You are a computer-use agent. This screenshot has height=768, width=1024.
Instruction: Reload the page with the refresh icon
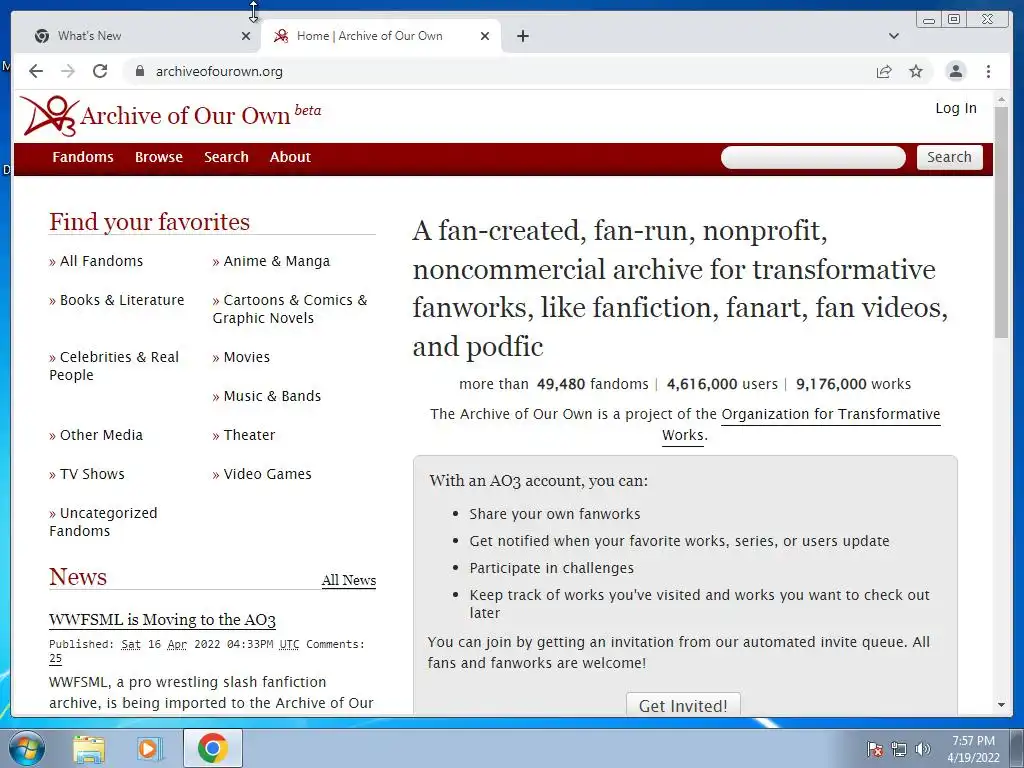pos(100,71)
